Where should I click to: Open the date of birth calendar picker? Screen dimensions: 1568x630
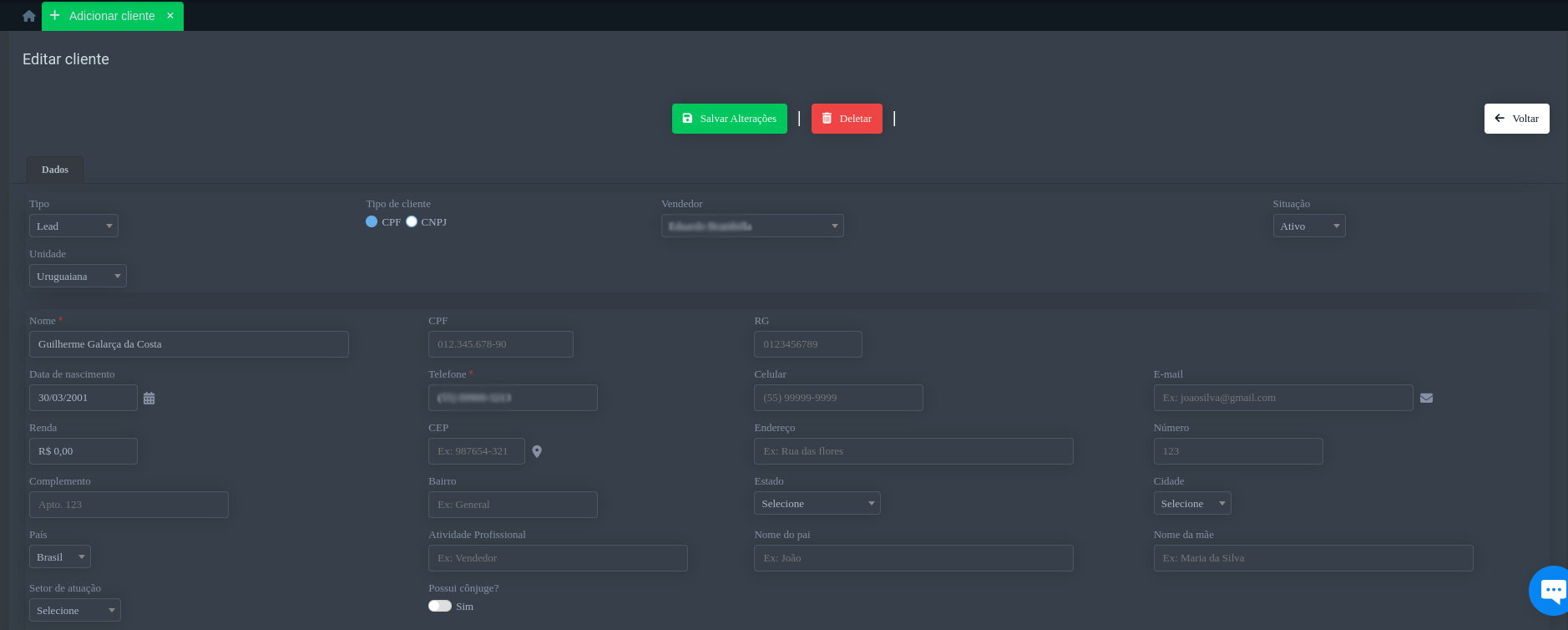pos(149,399)
